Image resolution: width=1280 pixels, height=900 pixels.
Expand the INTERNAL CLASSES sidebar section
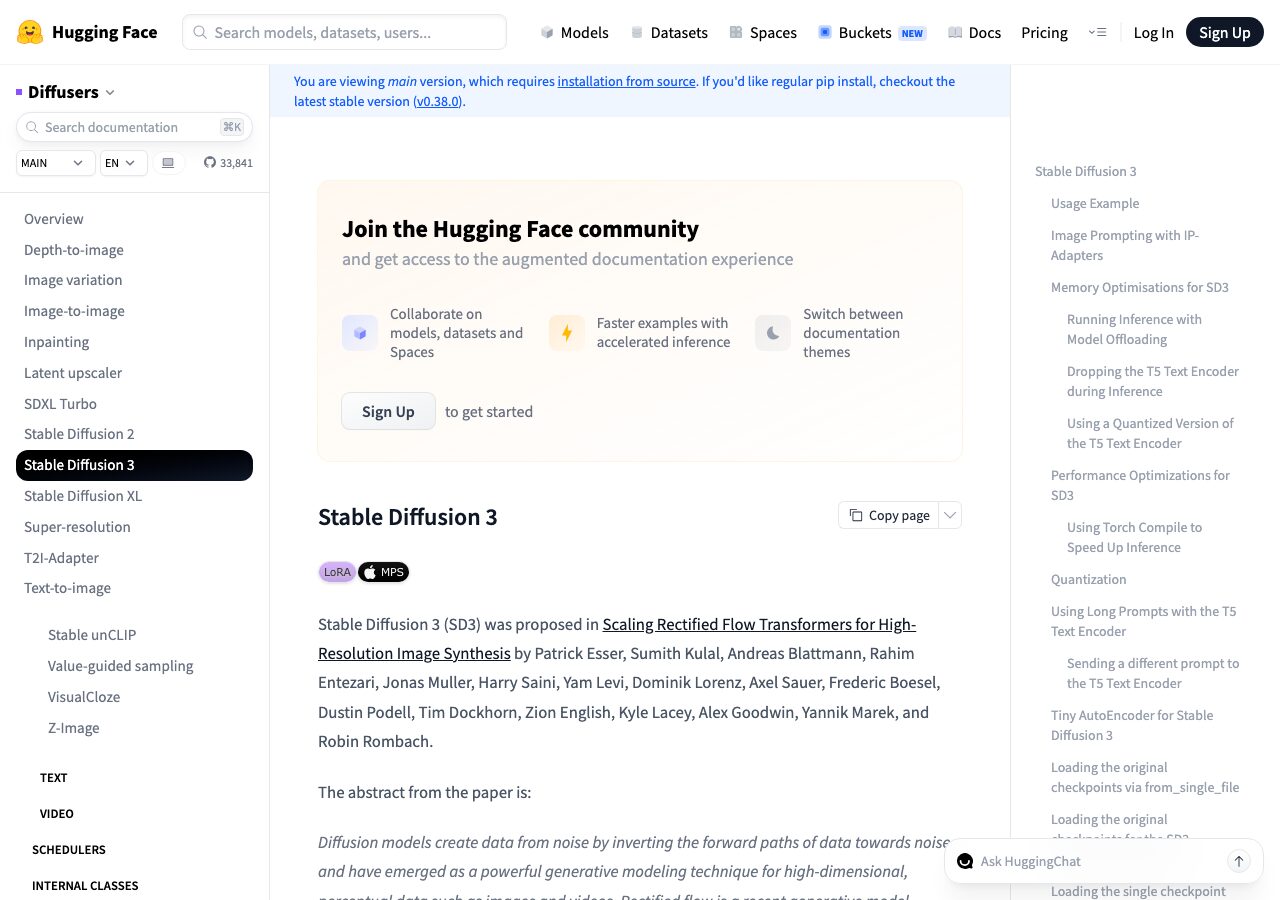pos(85,886)
